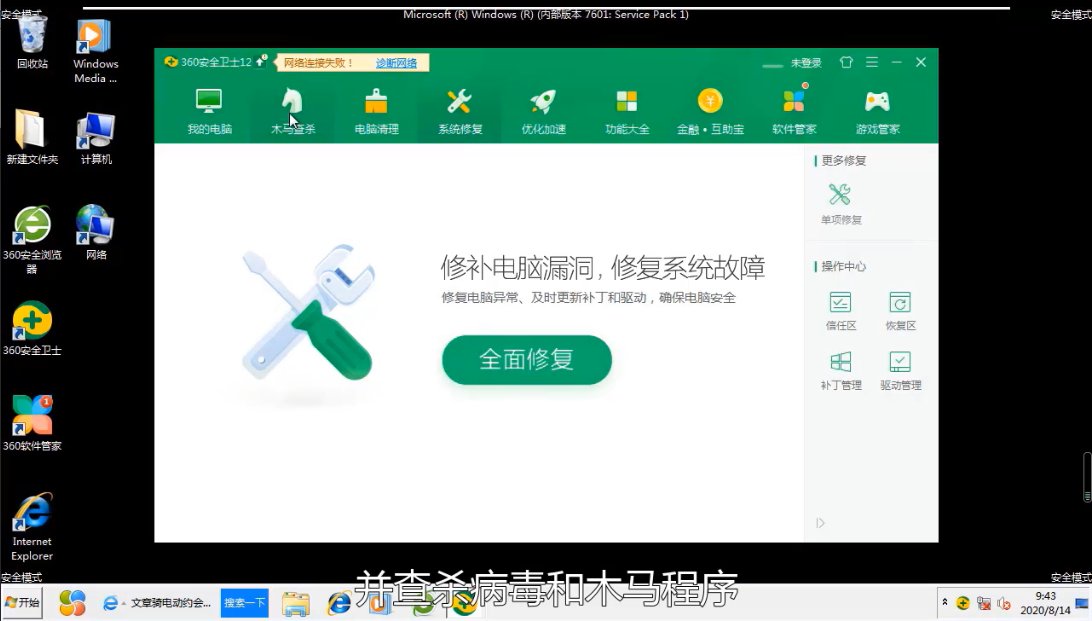
Task: Select the Internet Explorer desktop shortcut
Action: (x=32, y=527)
